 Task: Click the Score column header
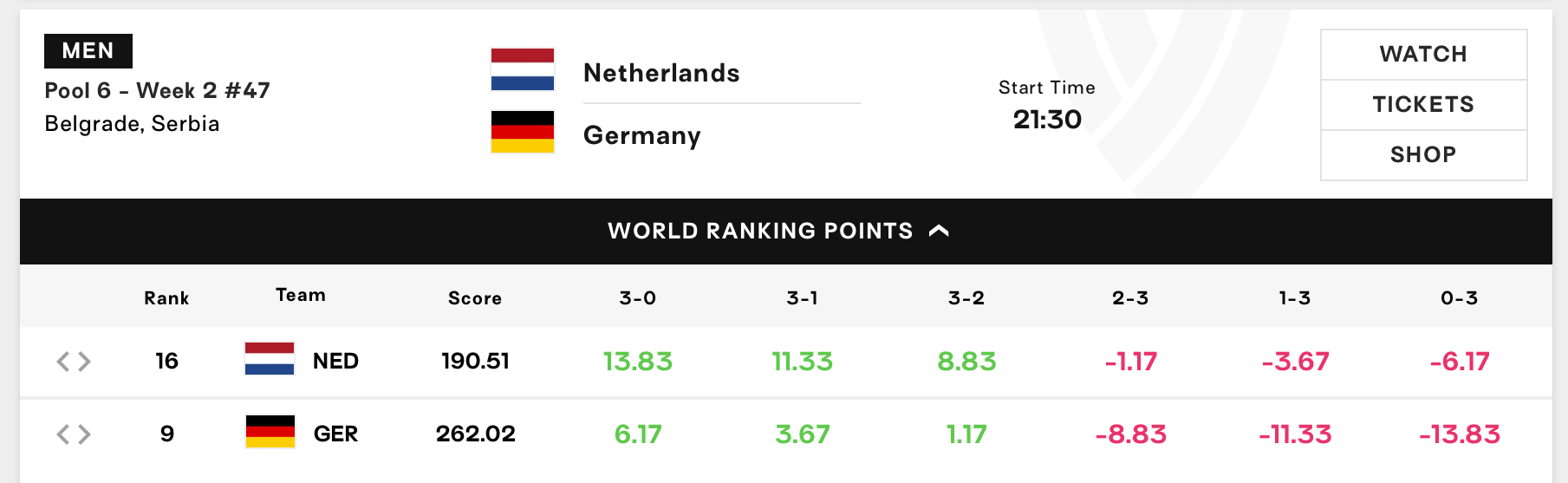[475, 298]
